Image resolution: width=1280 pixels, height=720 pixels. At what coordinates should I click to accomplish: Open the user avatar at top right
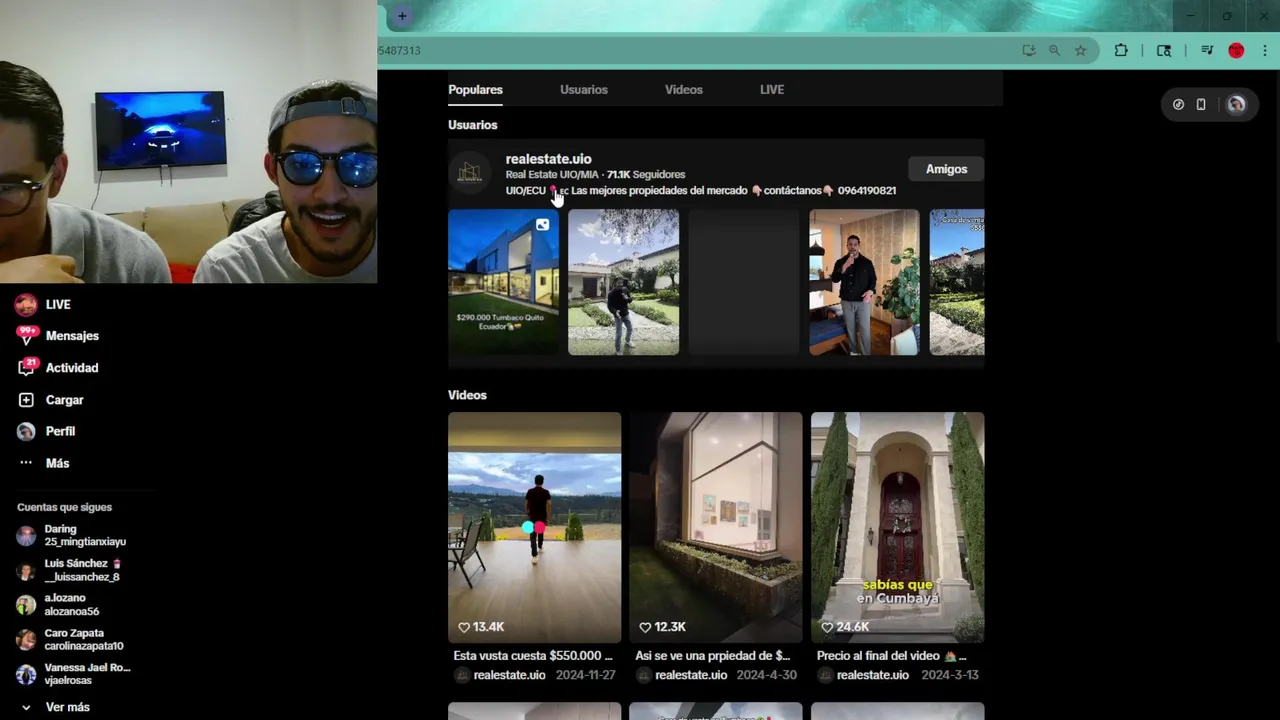click(x=1236, y=104)
